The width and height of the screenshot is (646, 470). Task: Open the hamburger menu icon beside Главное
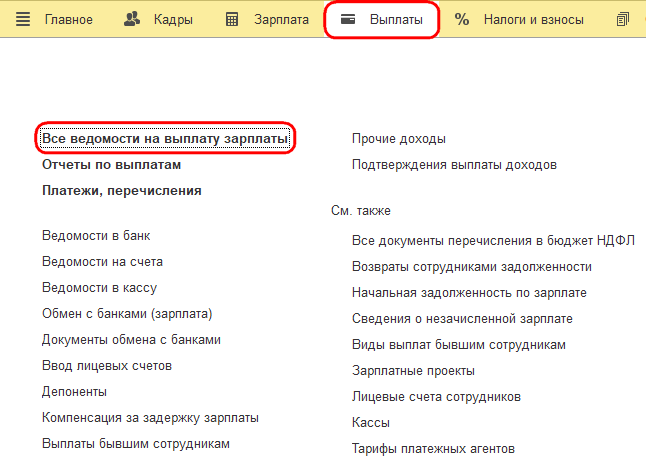(x=23, y=19)
